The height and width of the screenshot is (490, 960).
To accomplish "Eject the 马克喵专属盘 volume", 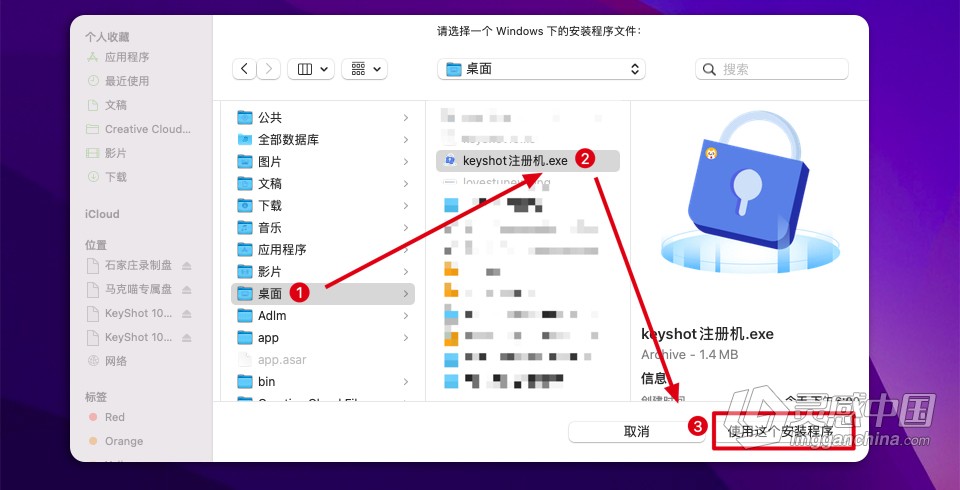I will point(187,289).
